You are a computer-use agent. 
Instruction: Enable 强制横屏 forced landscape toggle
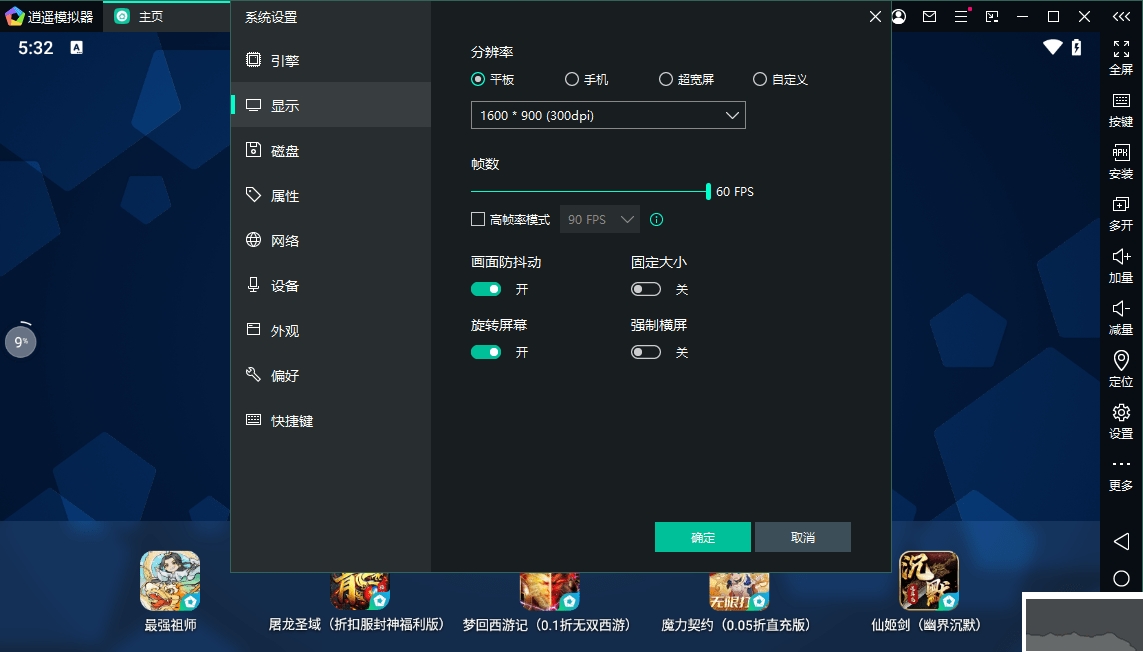coord(645,352)
